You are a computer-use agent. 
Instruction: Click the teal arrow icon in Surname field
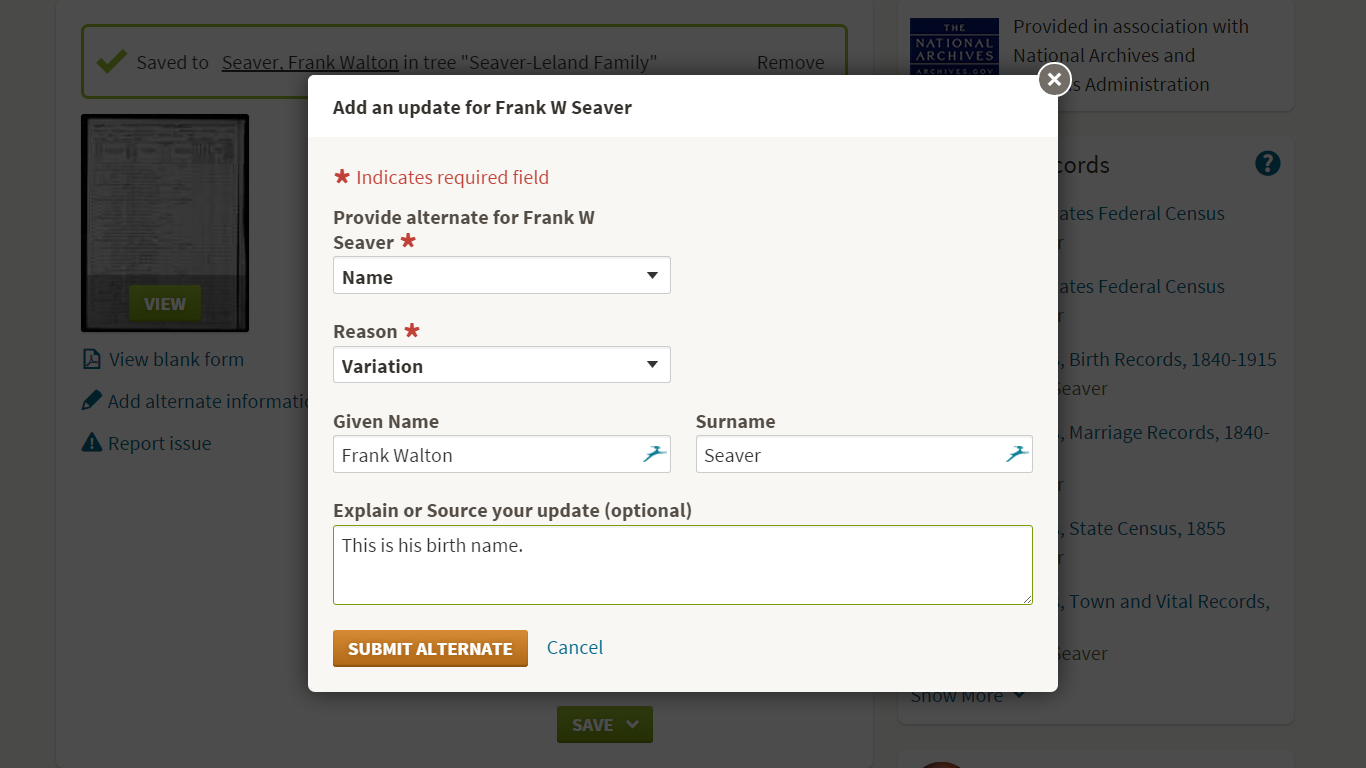[1018, 454]
